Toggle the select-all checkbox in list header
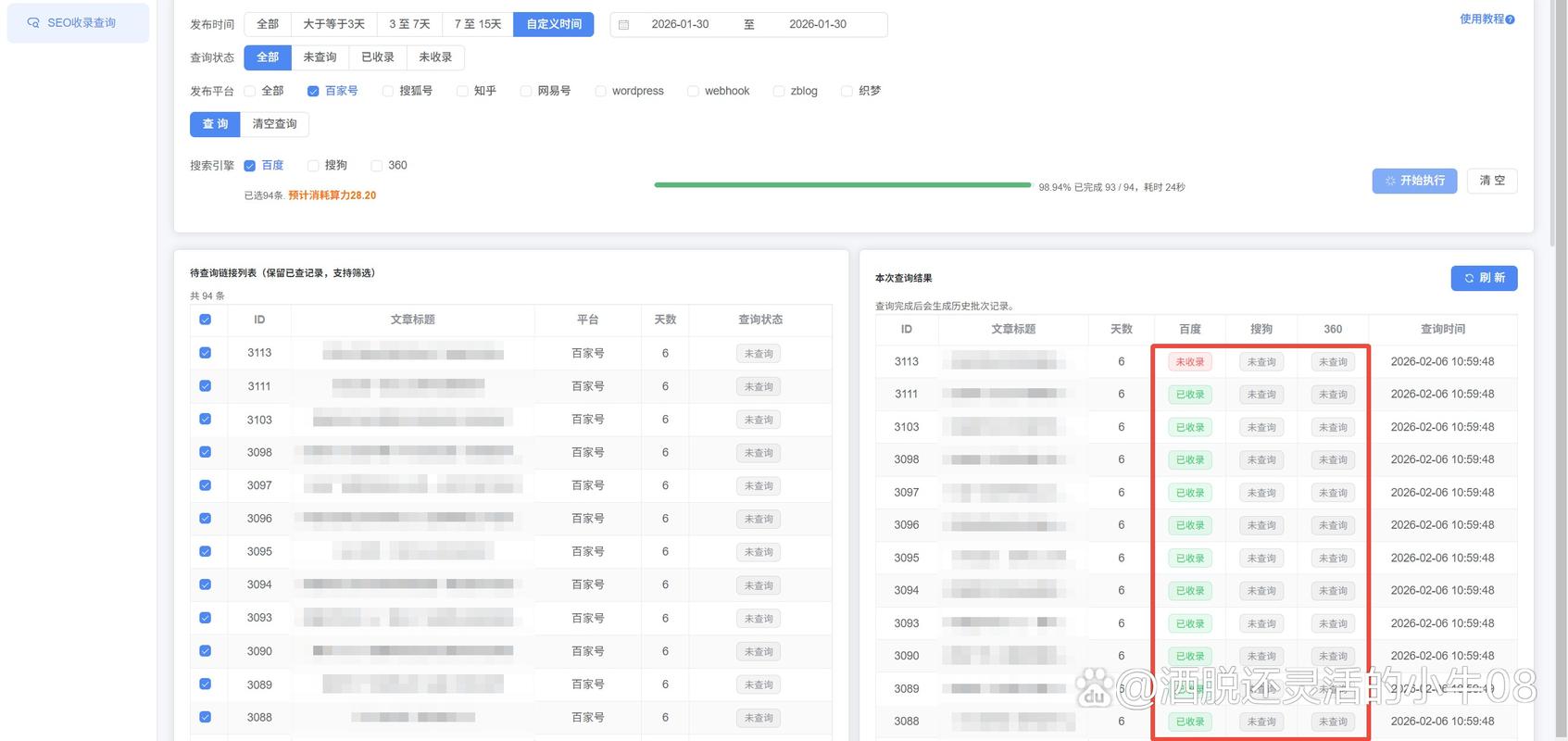Image resolution: width=1568 pixels, height=741 pixels. point(206,320)
